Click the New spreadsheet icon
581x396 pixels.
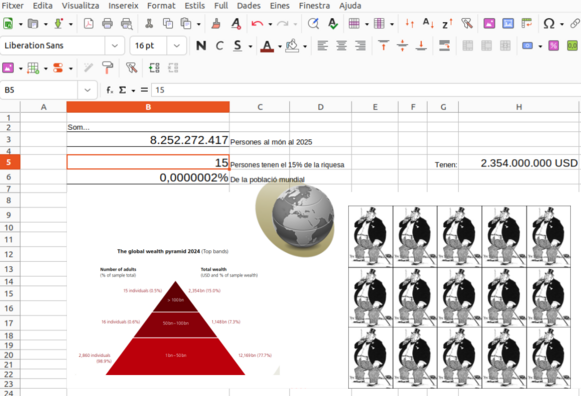tap(8, 24)
